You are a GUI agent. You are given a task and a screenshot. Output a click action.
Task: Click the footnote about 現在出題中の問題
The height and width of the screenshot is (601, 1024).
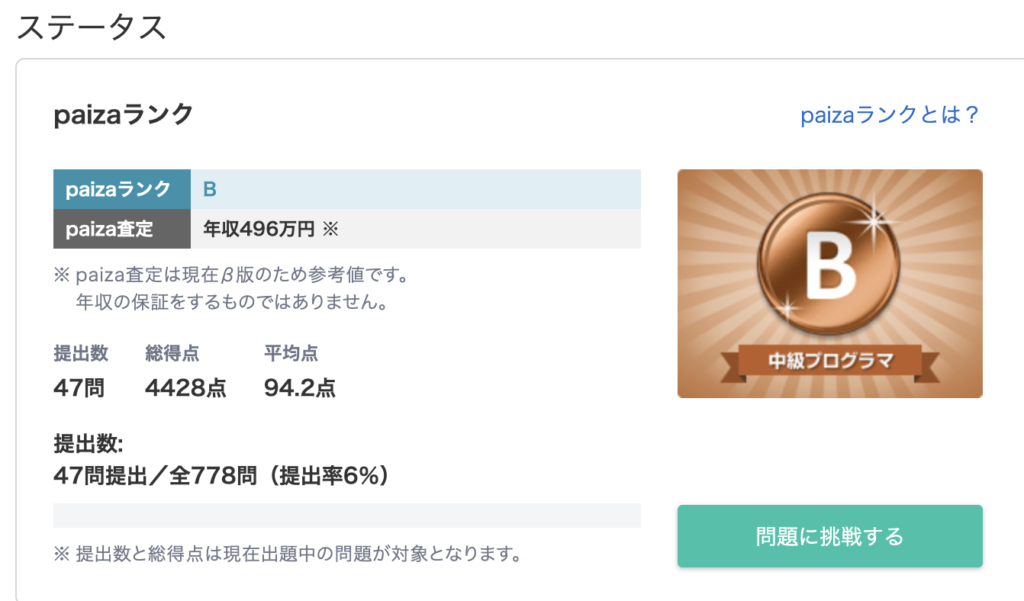[288, 553]
